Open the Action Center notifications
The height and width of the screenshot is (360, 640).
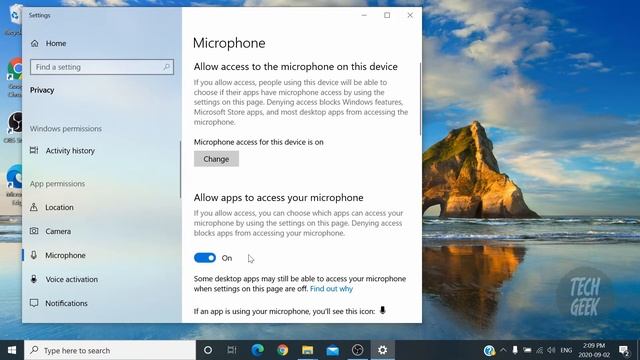624,350
